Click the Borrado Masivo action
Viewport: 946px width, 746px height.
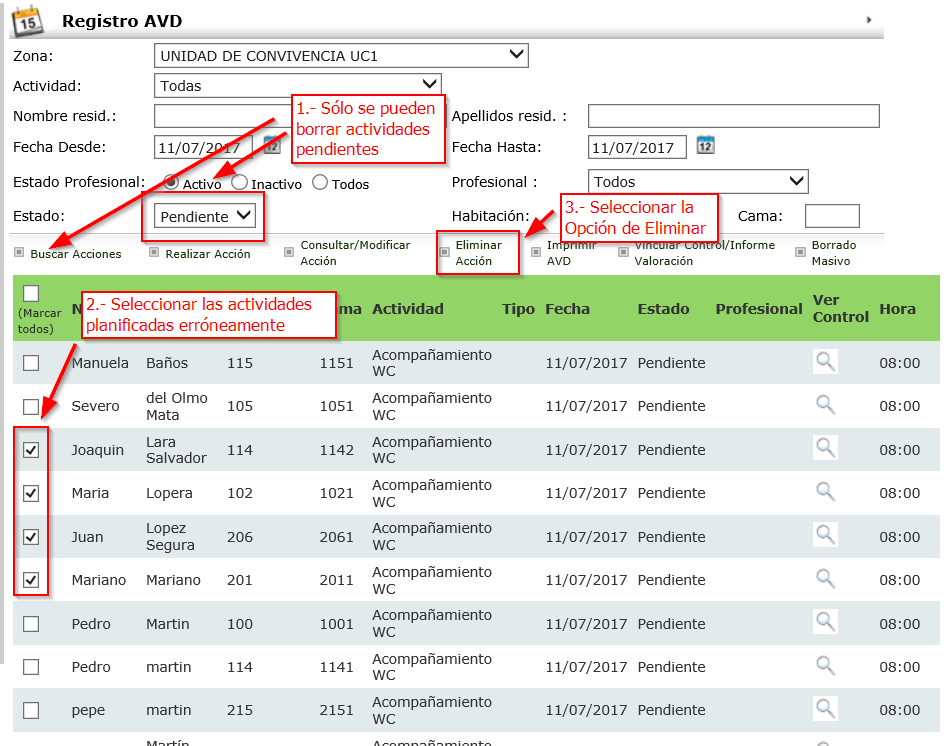pos(832,253)
